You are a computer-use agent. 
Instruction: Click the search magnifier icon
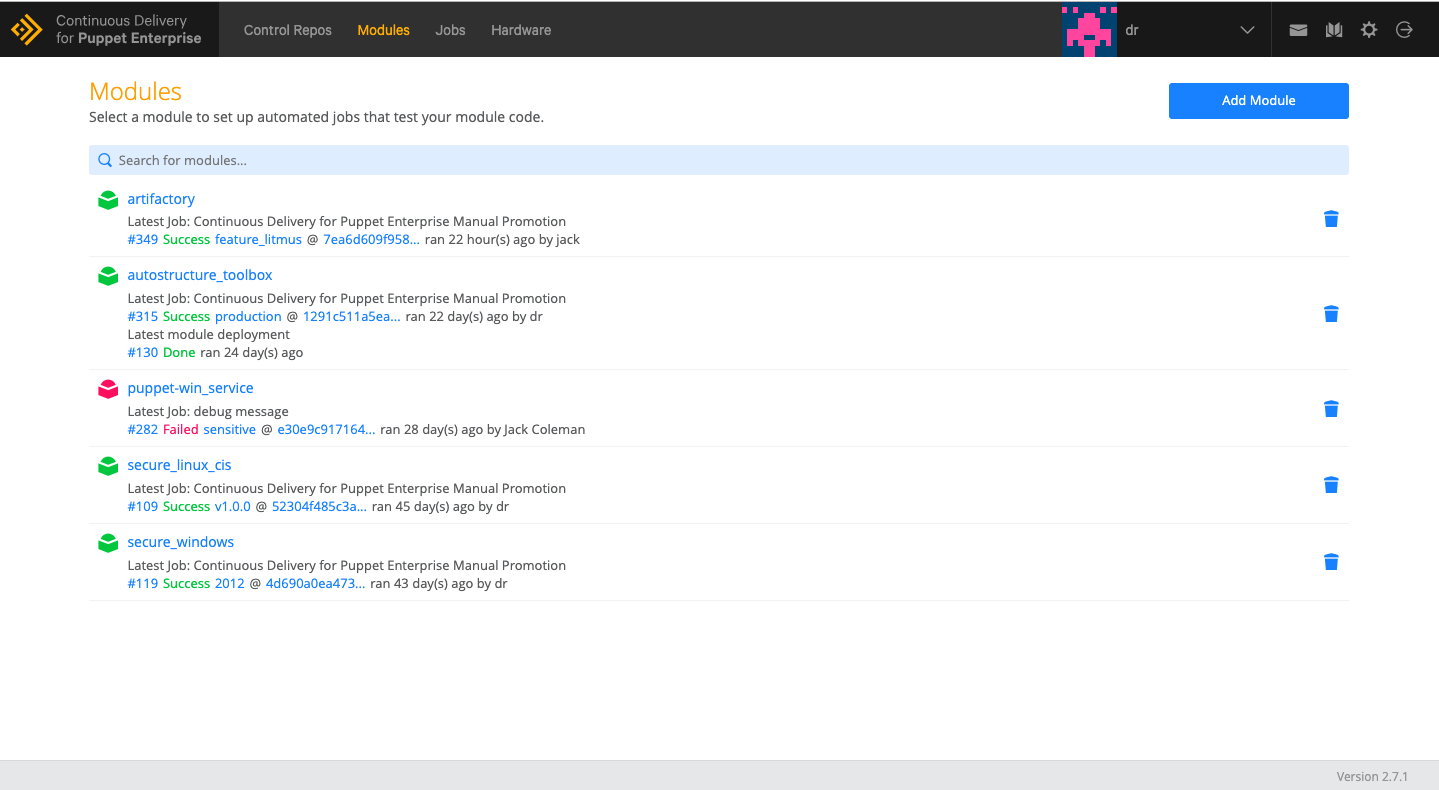click(x=105, y=160)
